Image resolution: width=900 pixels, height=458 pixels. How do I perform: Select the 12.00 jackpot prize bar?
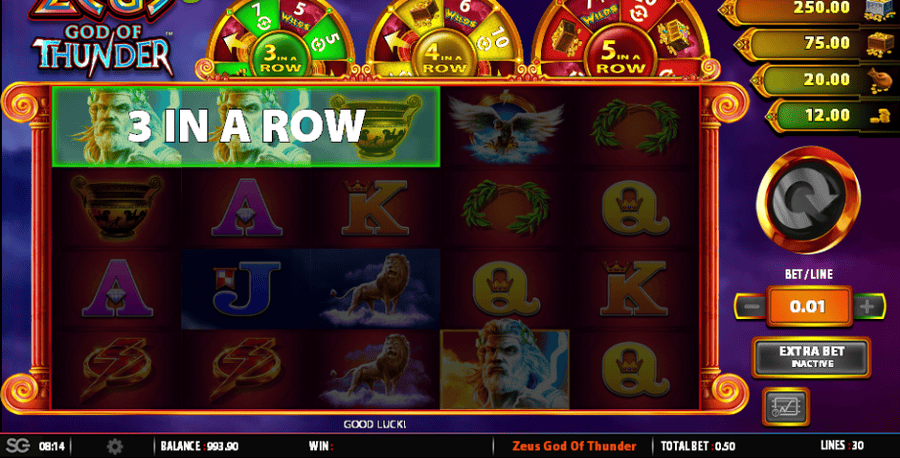832,115
